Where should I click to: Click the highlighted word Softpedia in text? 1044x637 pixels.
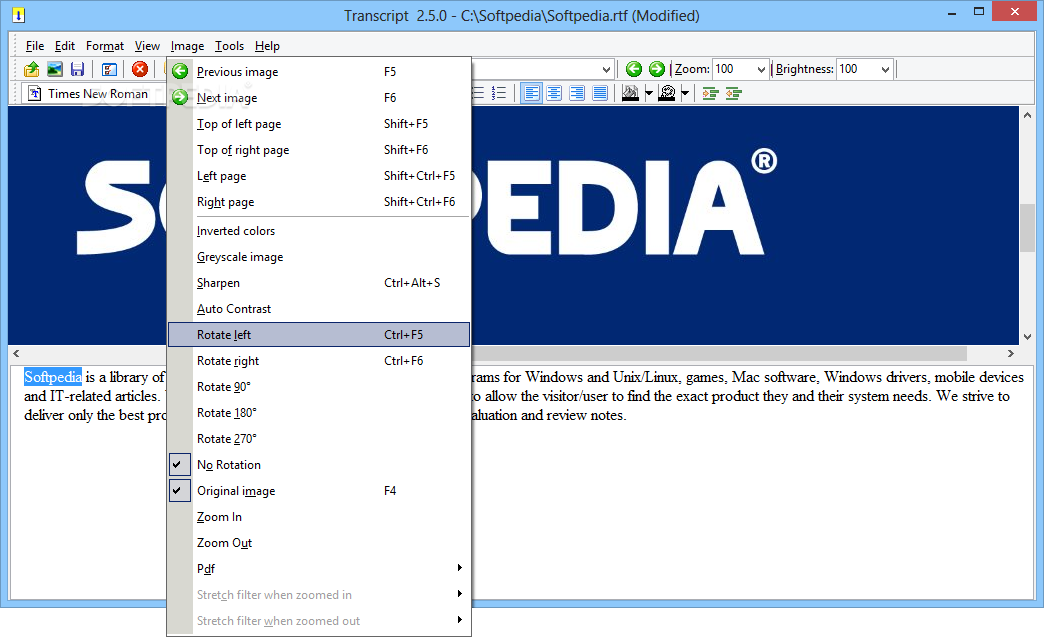coord(53,377)
